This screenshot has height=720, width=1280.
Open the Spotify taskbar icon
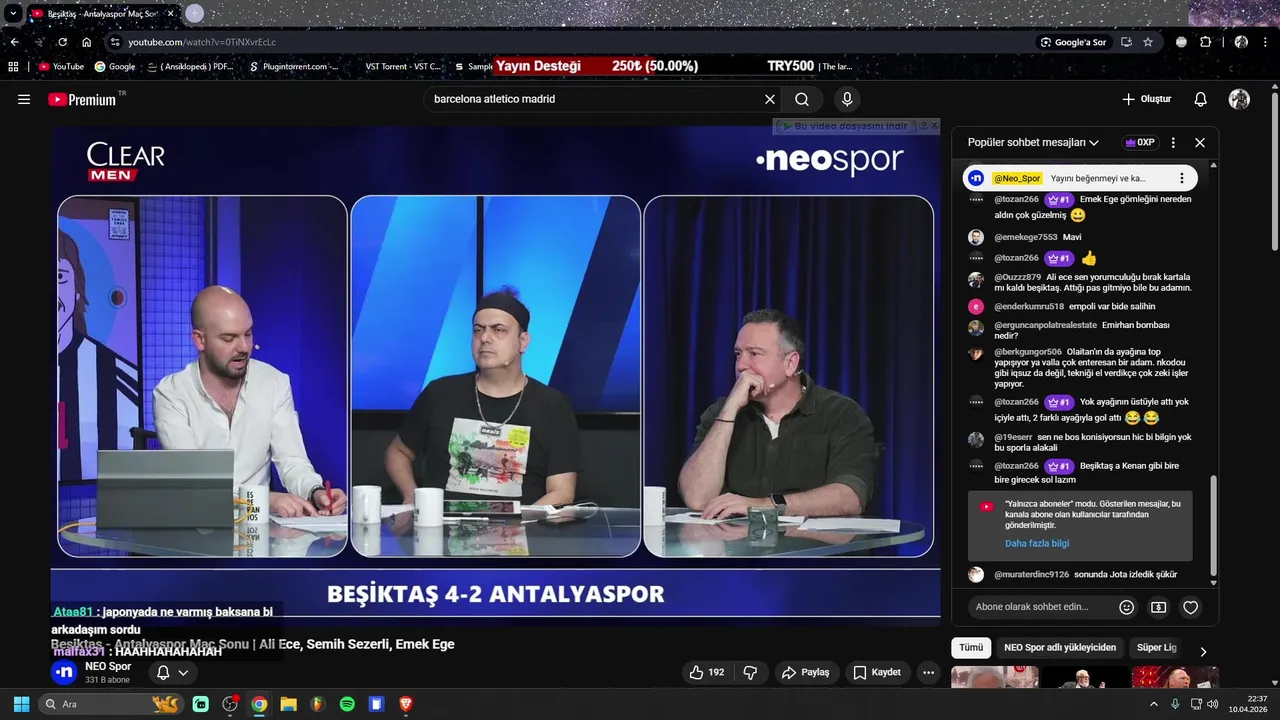(347, 704)
